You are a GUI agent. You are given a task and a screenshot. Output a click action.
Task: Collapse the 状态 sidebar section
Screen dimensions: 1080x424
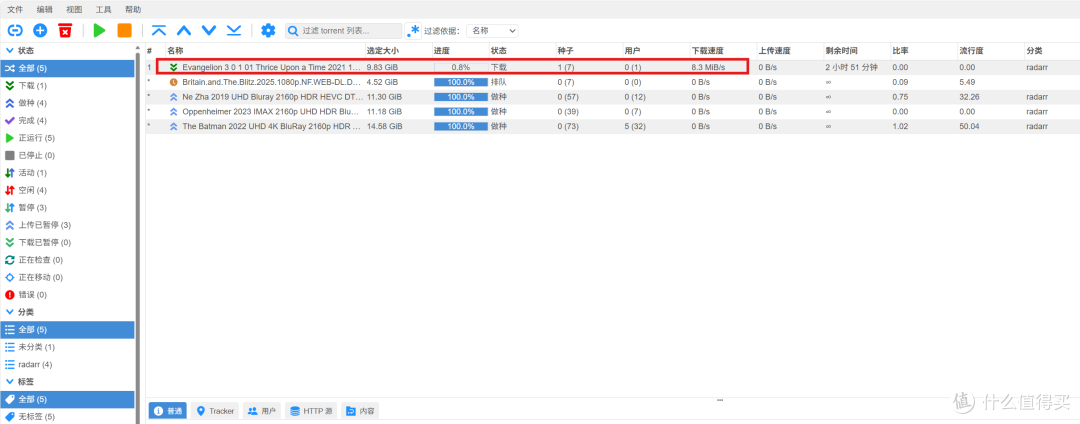click(x=10, y=51)
